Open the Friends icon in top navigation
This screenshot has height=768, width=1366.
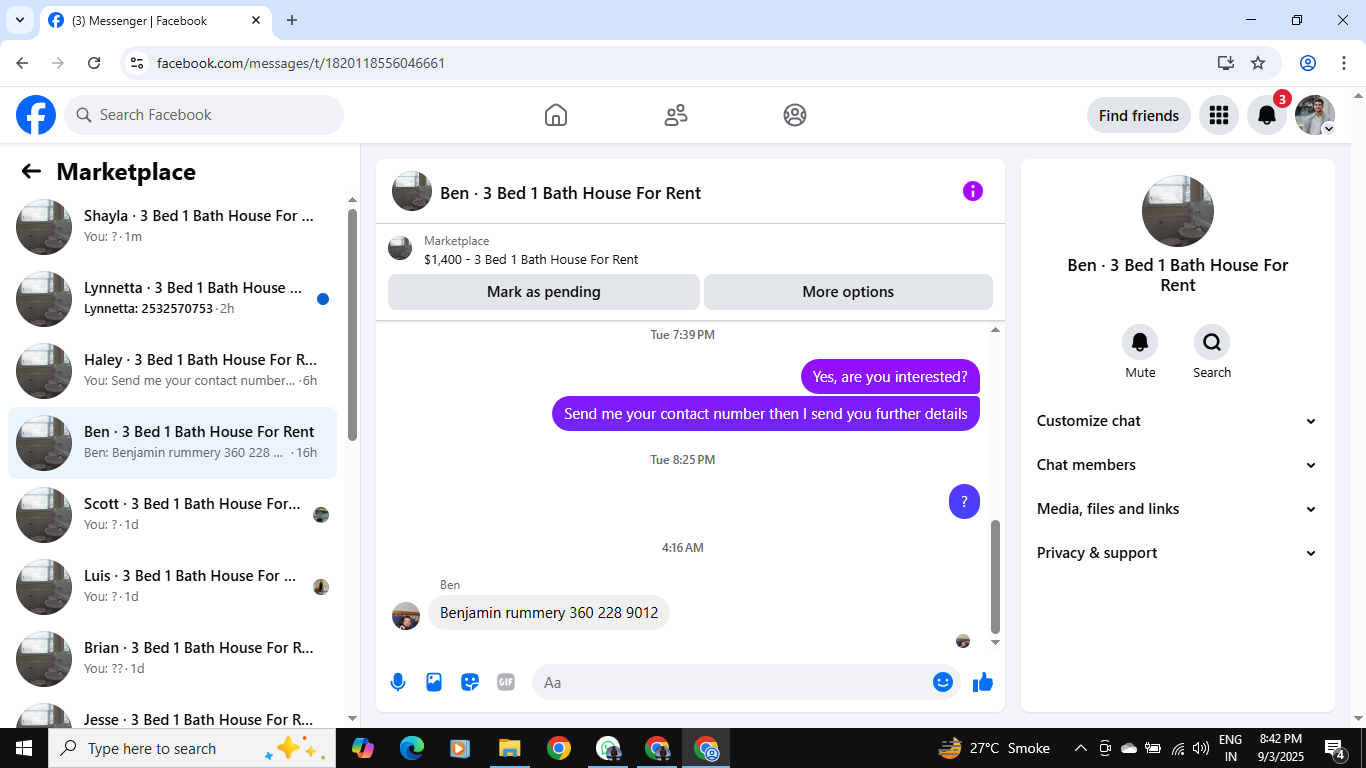pyautogui.click(x=676, y=115)
